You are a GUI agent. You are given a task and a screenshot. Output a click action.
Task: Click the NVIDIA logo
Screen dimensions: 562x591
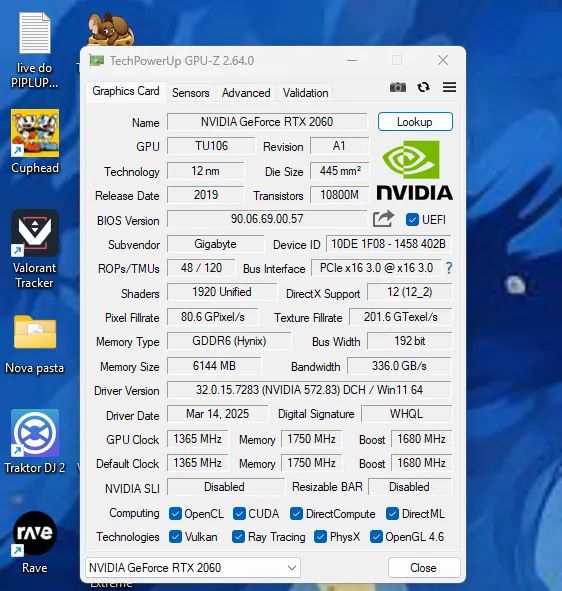click(415, 170)
